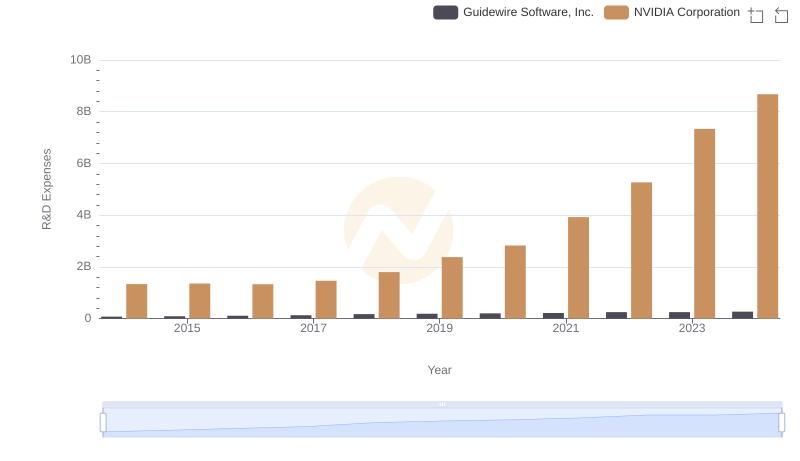Click the Guidewire bar for 2022
This screenshot has width=800, height=461.
pyautogui.click(x=616, y=315)
